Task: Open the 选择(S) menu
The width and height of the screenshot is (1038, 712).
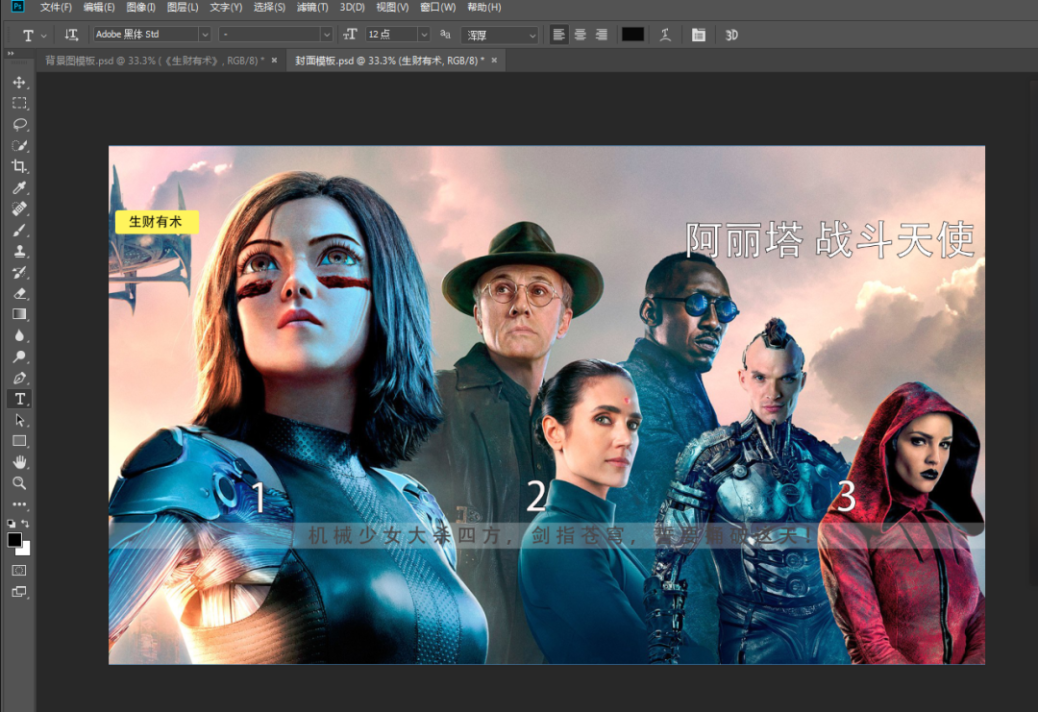Action: (x=269, y=7)
